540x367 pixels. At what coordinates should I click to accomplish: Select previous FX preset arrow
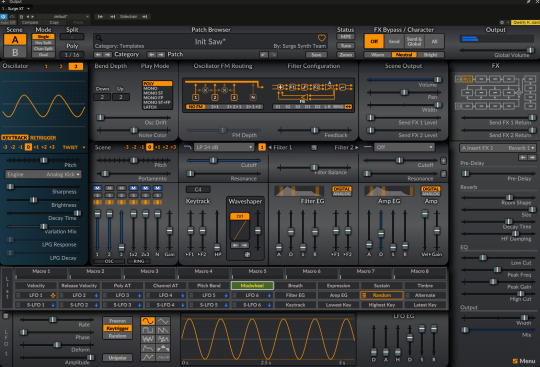[523, 157]
